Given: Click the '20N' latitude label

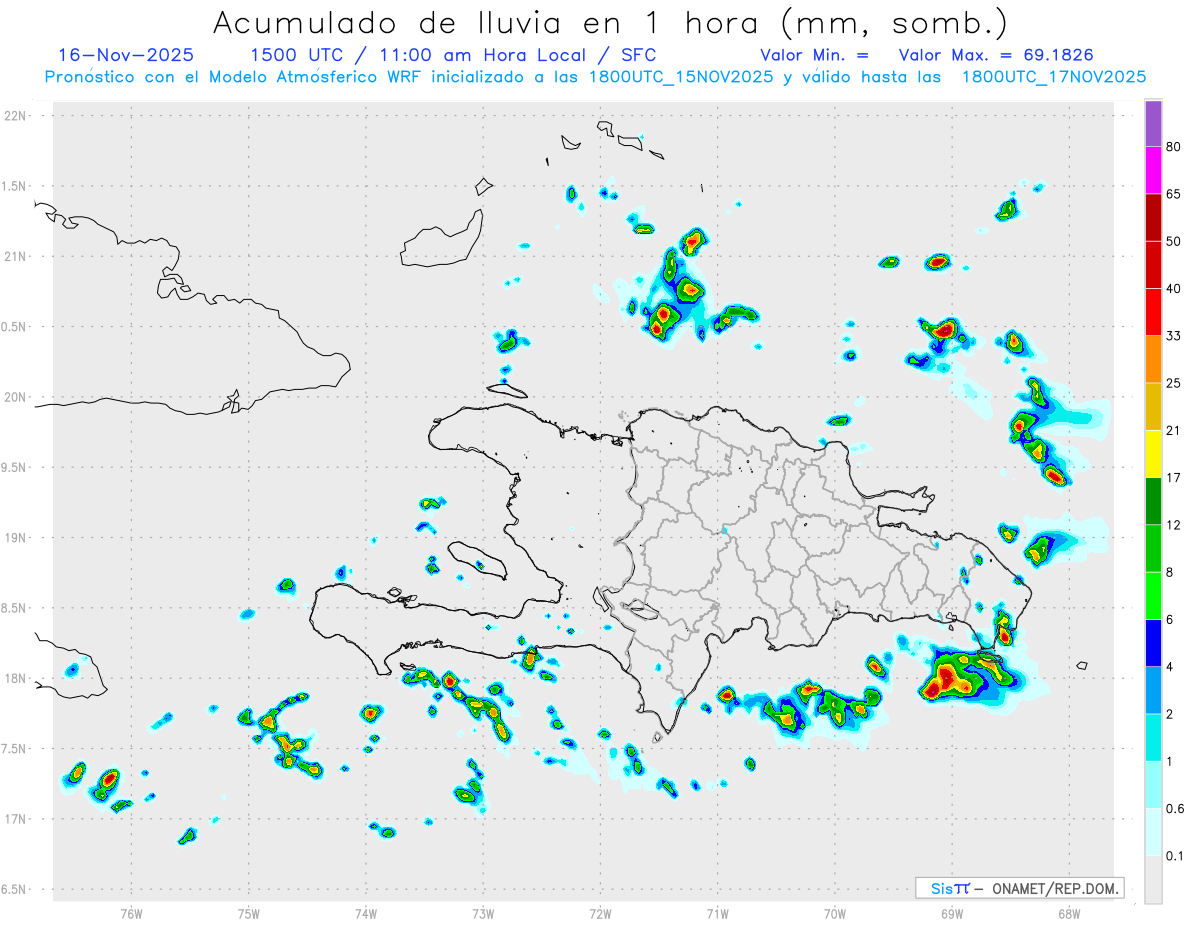Looking at the screenshot, I should click(14, 397).
